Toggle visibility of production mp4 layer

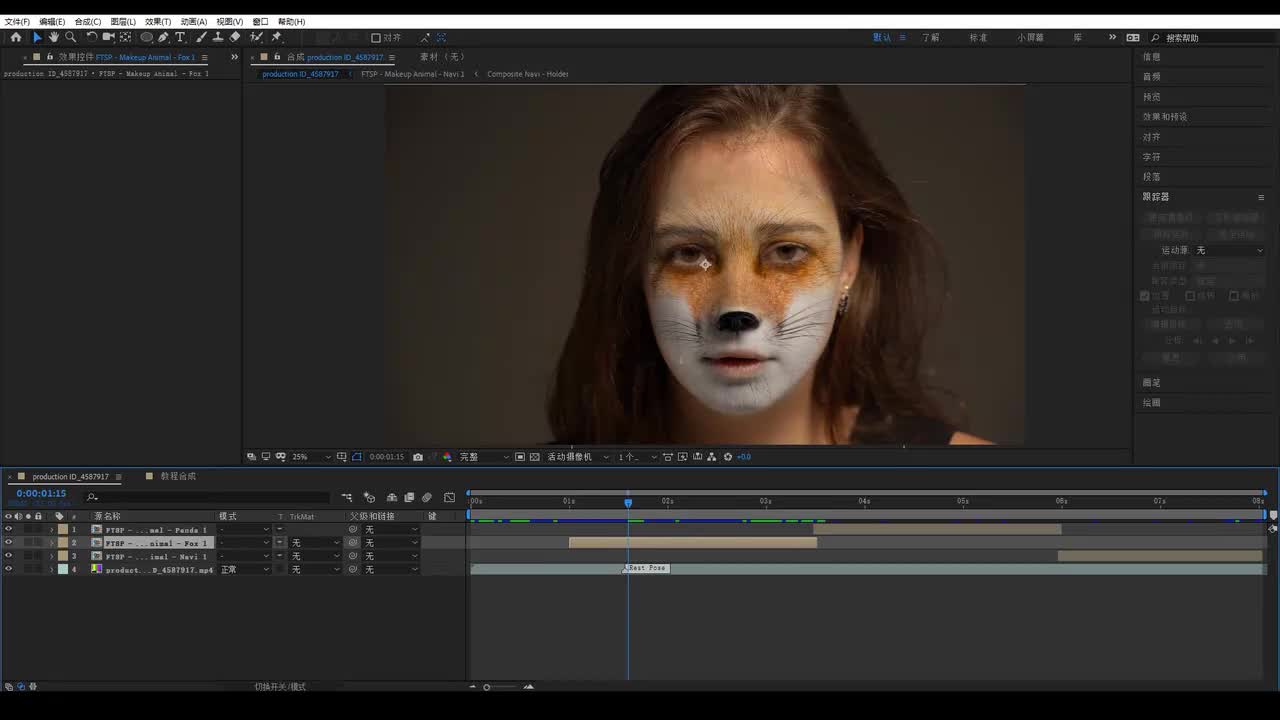coord(8,569)
